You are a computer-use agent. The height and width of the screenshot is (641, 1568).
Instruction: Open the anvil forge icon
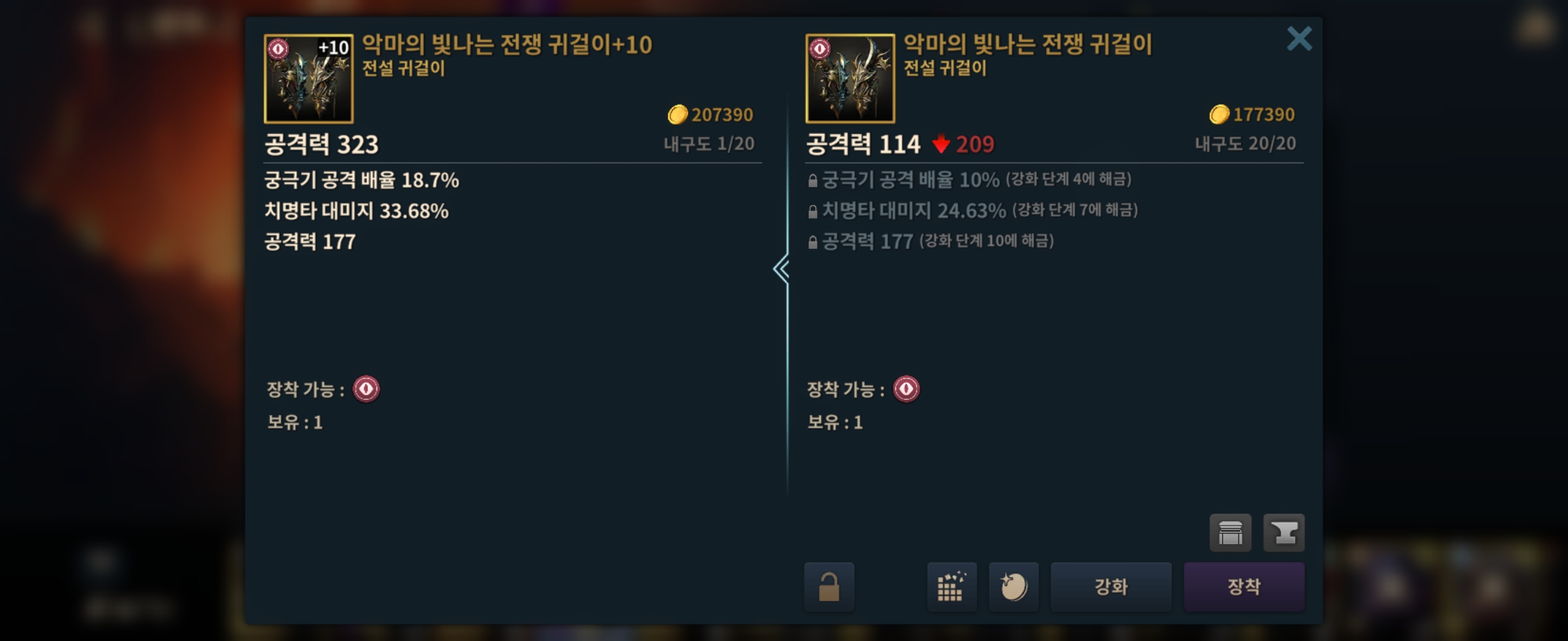1284,533
